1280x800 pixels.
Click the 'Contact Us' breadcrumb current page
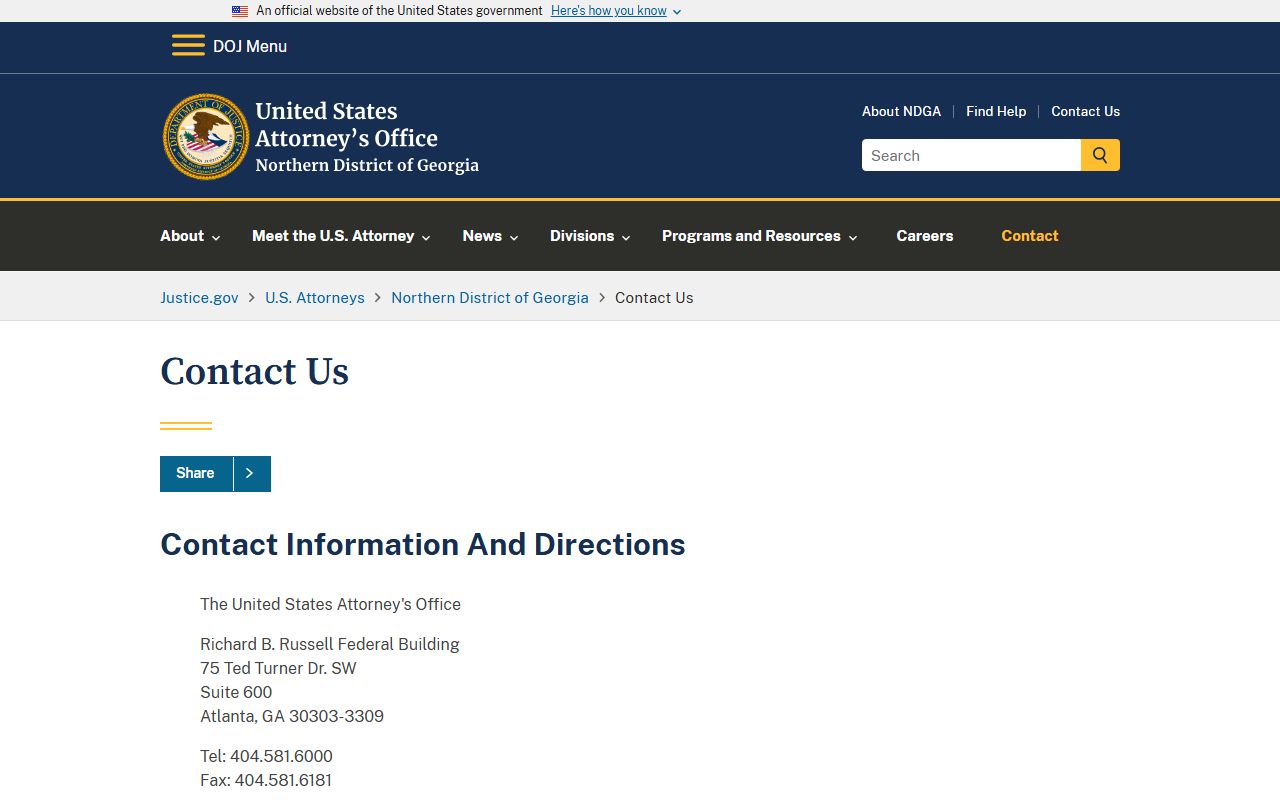pos(654,297)
